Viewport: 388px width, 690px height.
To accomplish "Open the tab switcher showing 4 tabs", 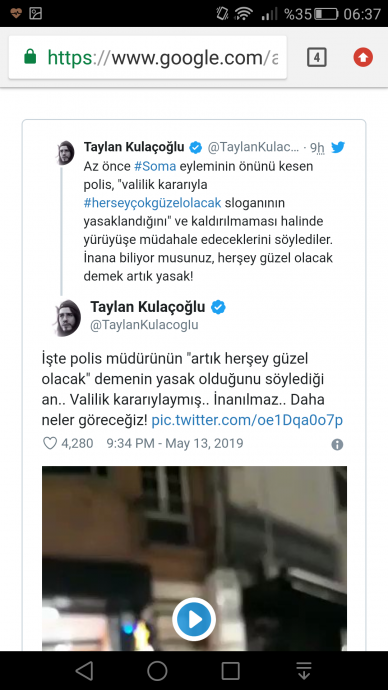I will (x=317, y=58).
